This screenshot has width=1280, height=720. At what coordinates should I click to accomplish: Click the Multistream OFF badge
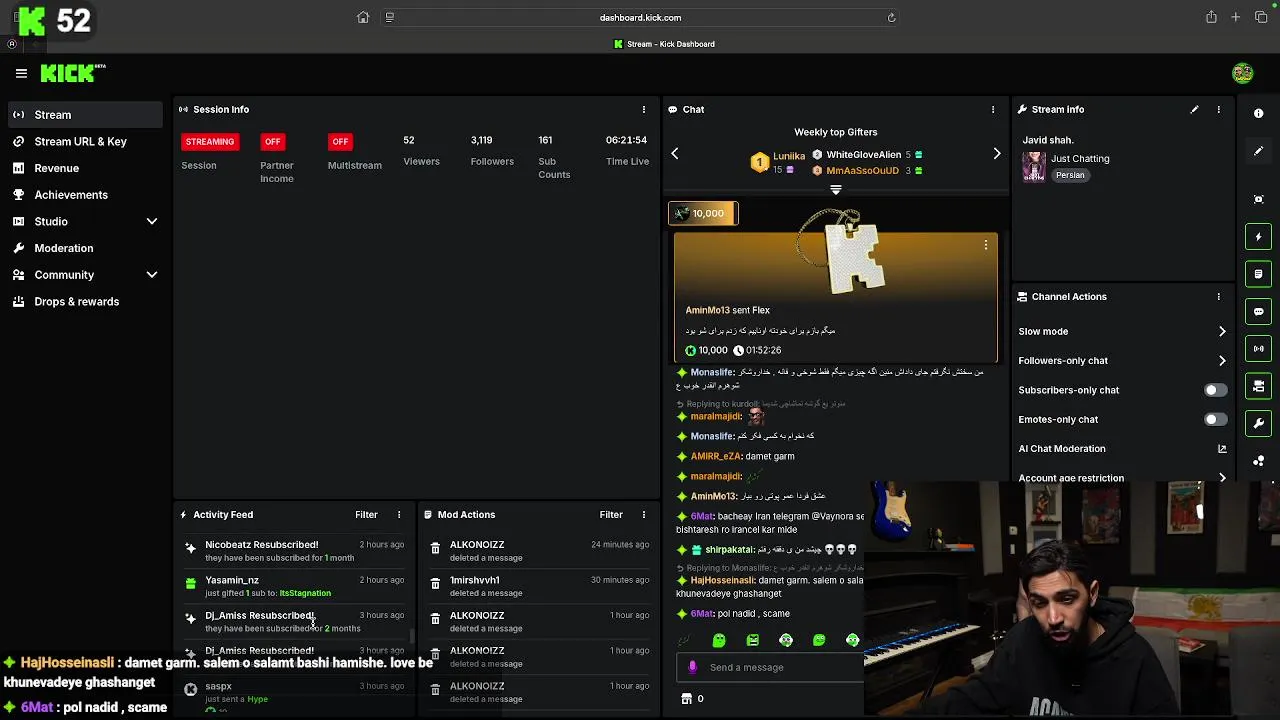click(340, 142)
